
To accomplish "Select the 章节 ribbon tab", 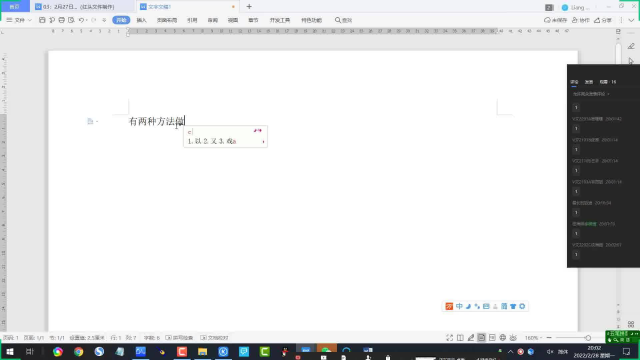I will tap(253, 20).
